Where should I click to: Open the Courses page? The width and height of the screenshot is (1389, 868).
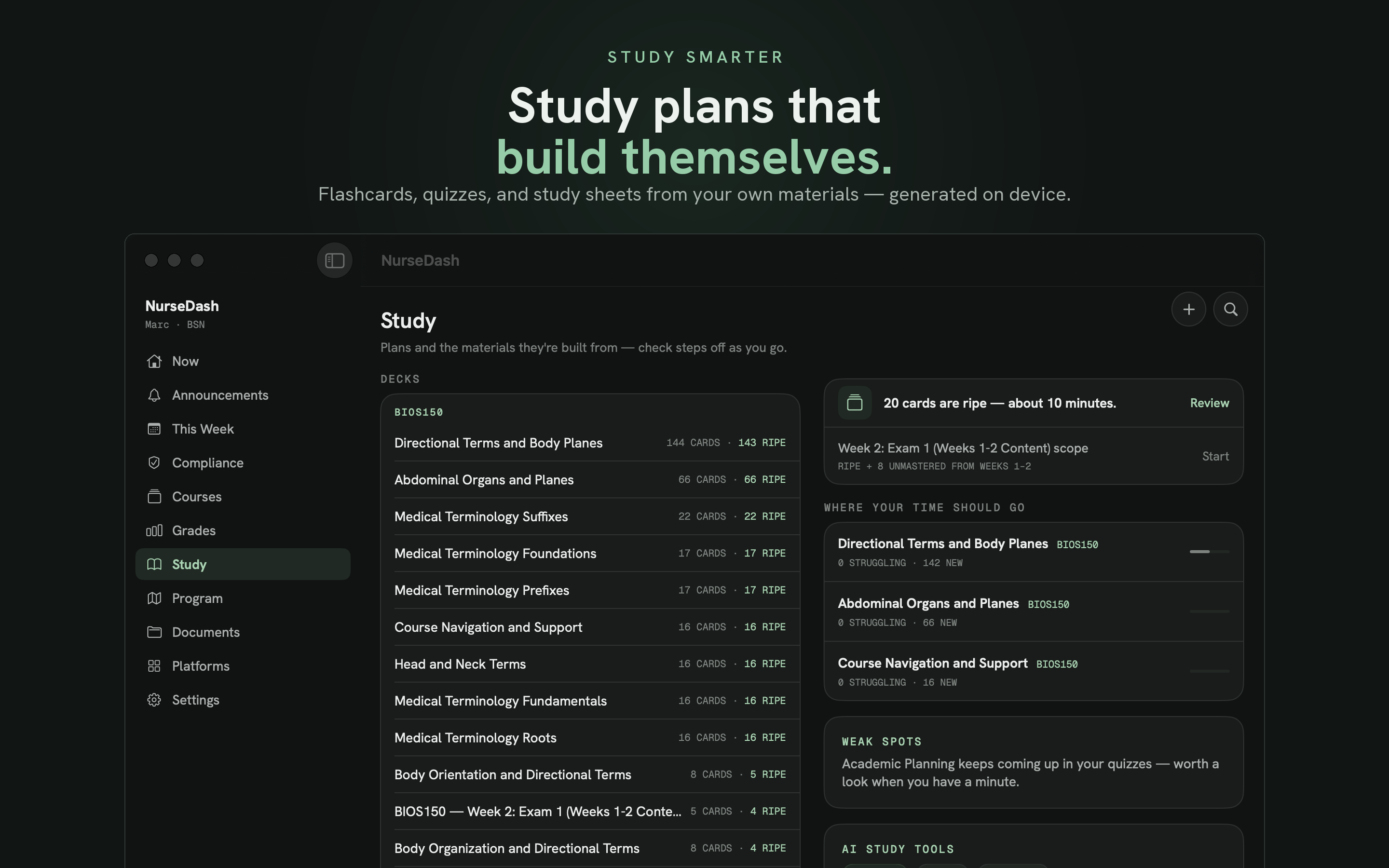point(243,497)
